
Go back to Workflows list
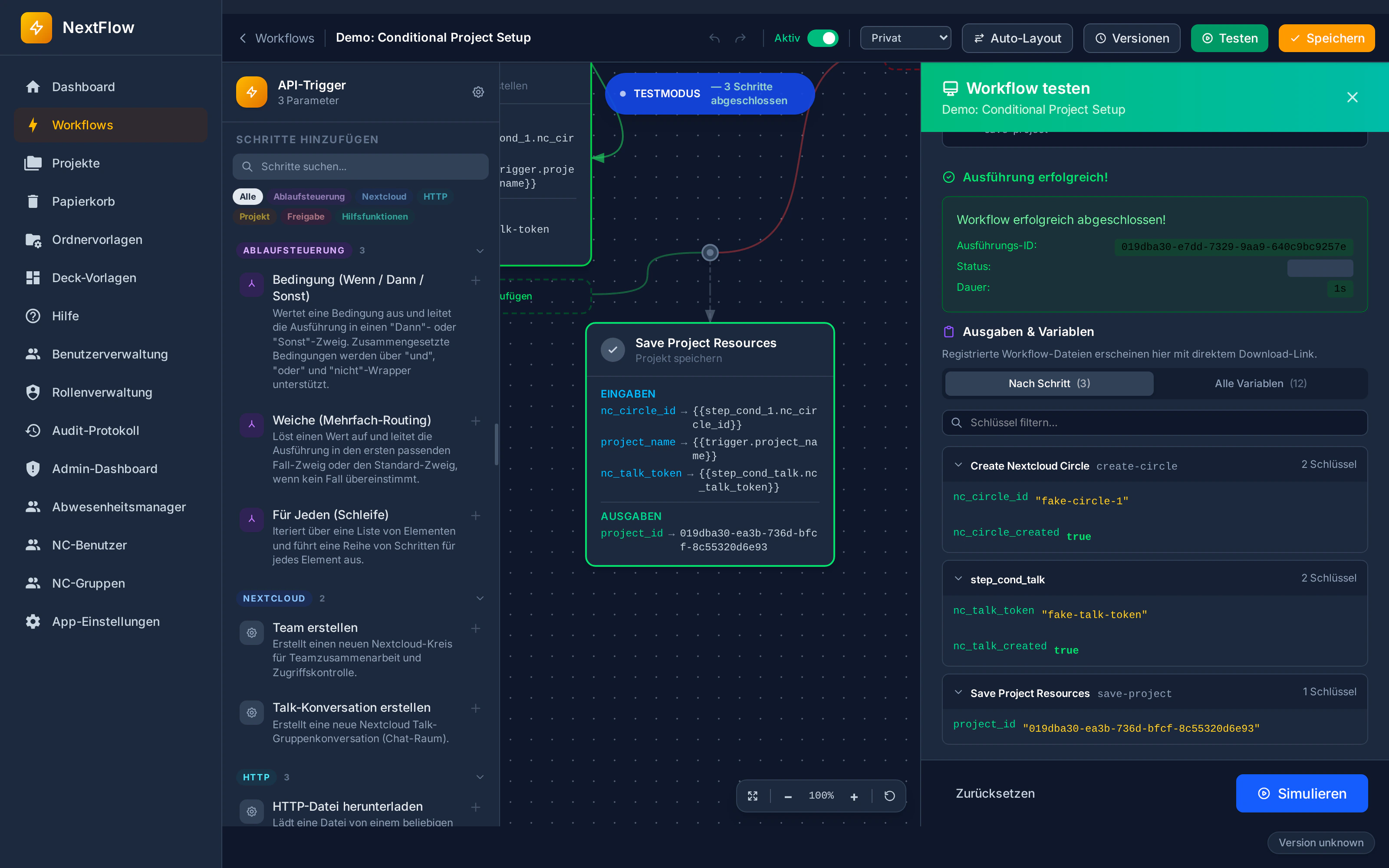[276, 38]
